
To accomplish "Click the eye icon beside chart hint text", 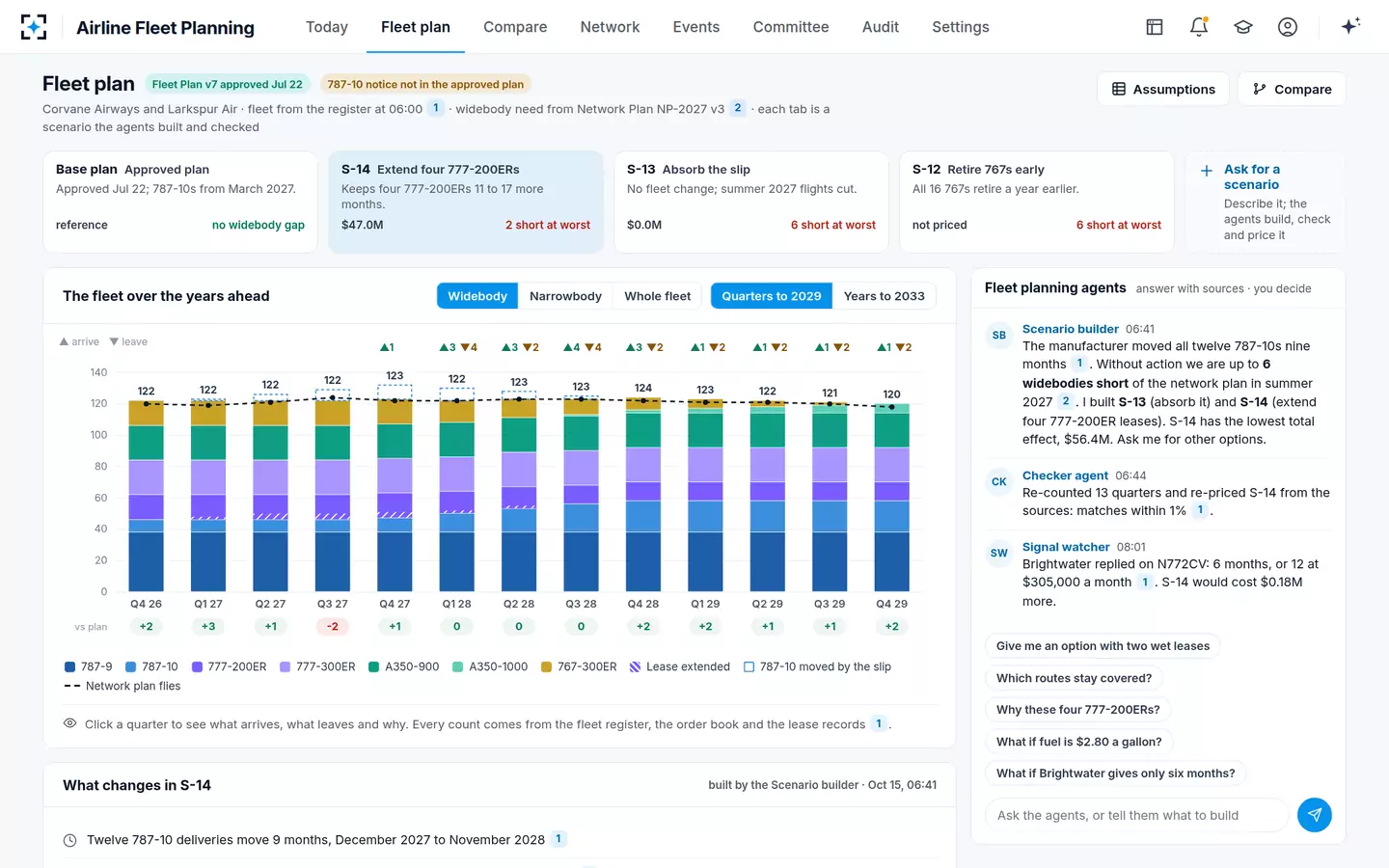I will point(69,723).
